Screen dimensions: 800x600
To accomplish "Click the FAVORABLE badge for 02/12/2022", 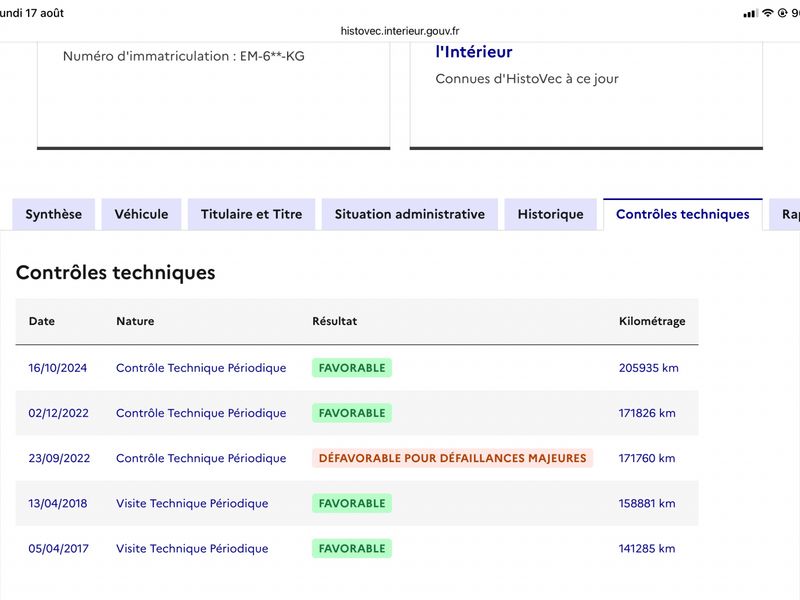I will (x=352, y=413).
